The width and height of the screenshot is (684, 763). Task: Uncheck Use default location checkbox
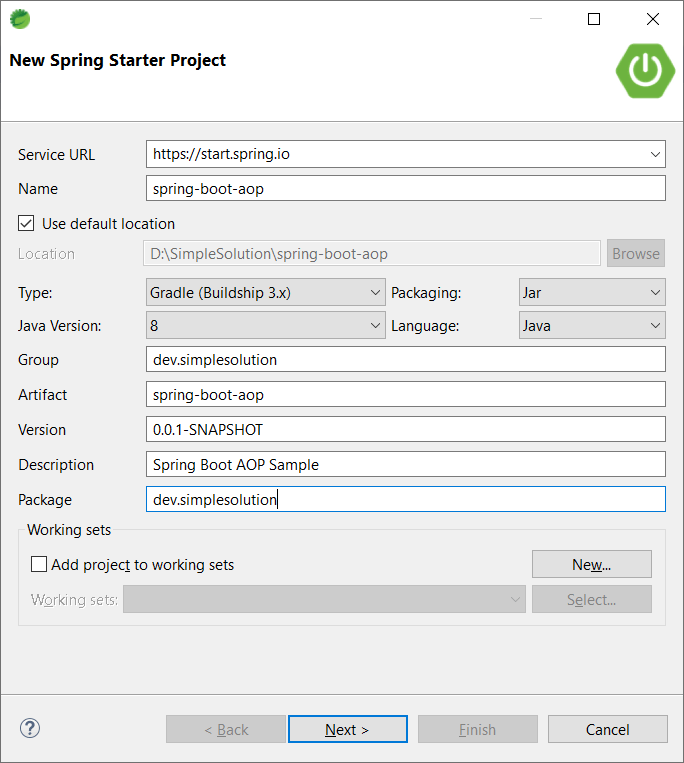[x=26, y=223]
